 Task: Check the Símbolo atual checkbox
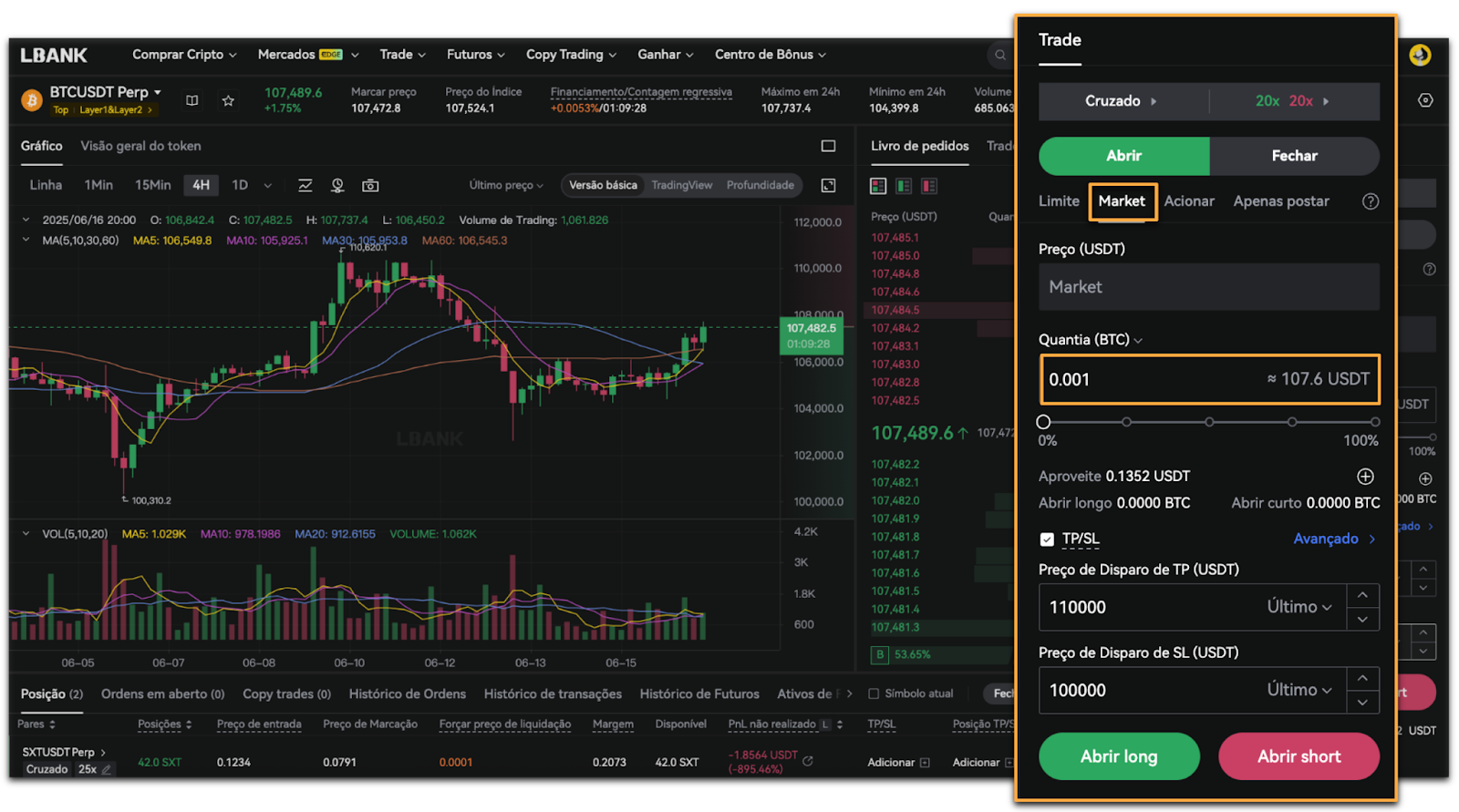pos(874,694)
